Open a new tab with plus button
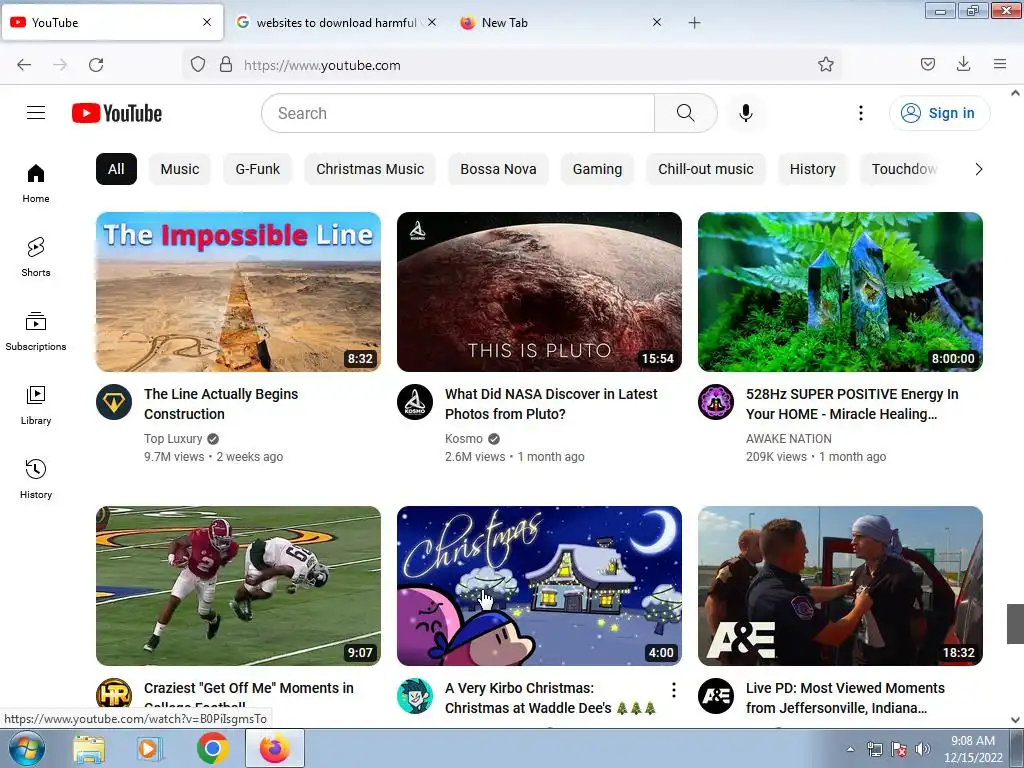Viewport: 1024px width, 768px height. click(695, 23)
